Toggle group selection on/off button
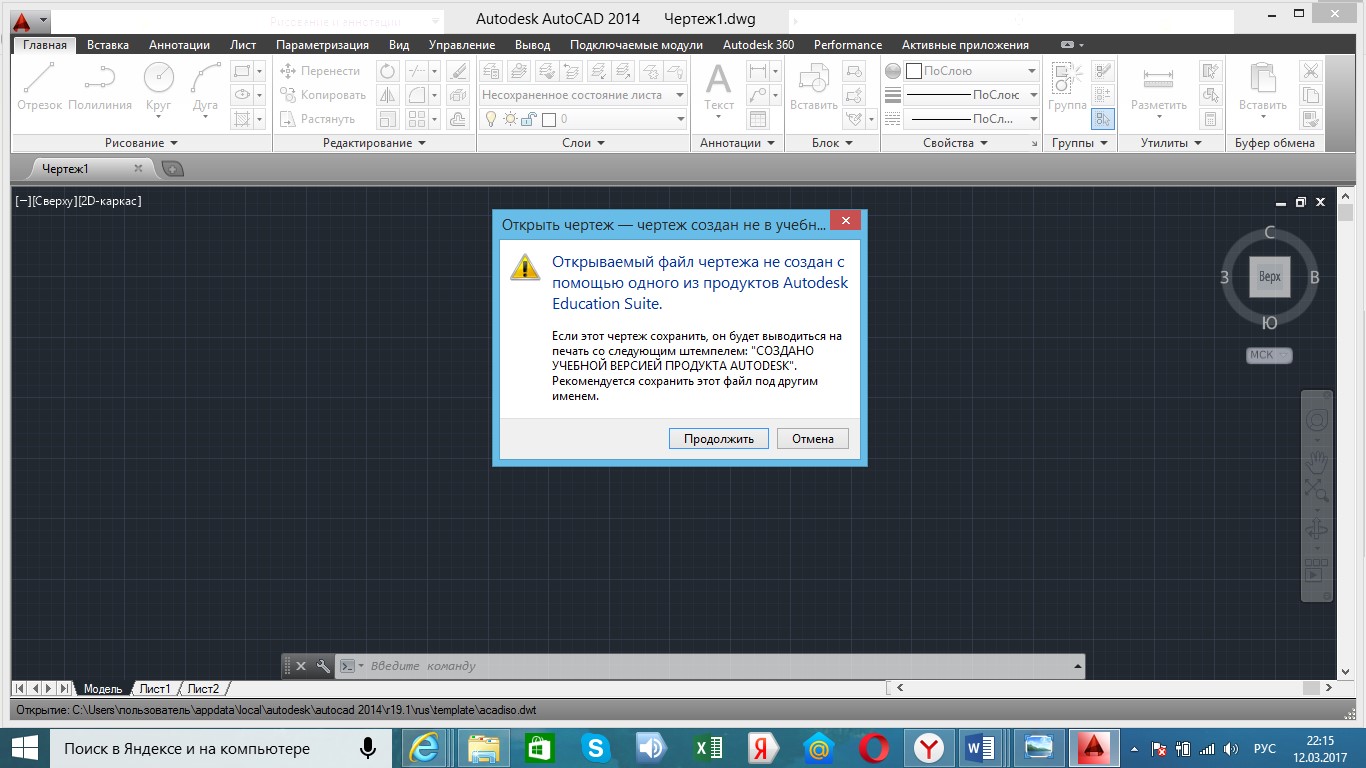 1103,119
